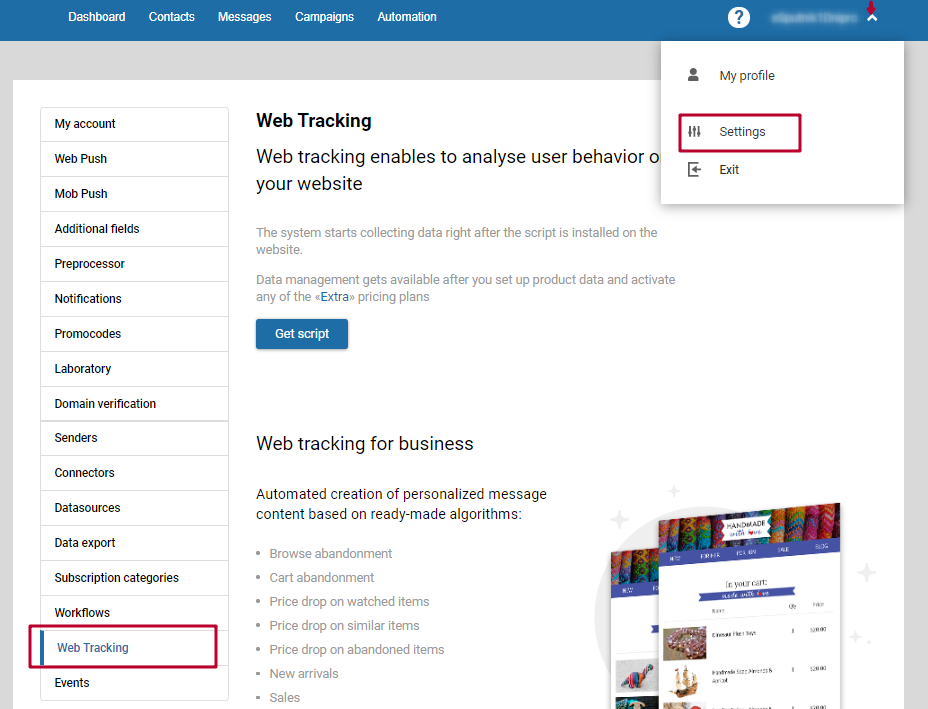The image size is (928, 709).
Task: Click the Exit door icon
Action: click(694, 170)
